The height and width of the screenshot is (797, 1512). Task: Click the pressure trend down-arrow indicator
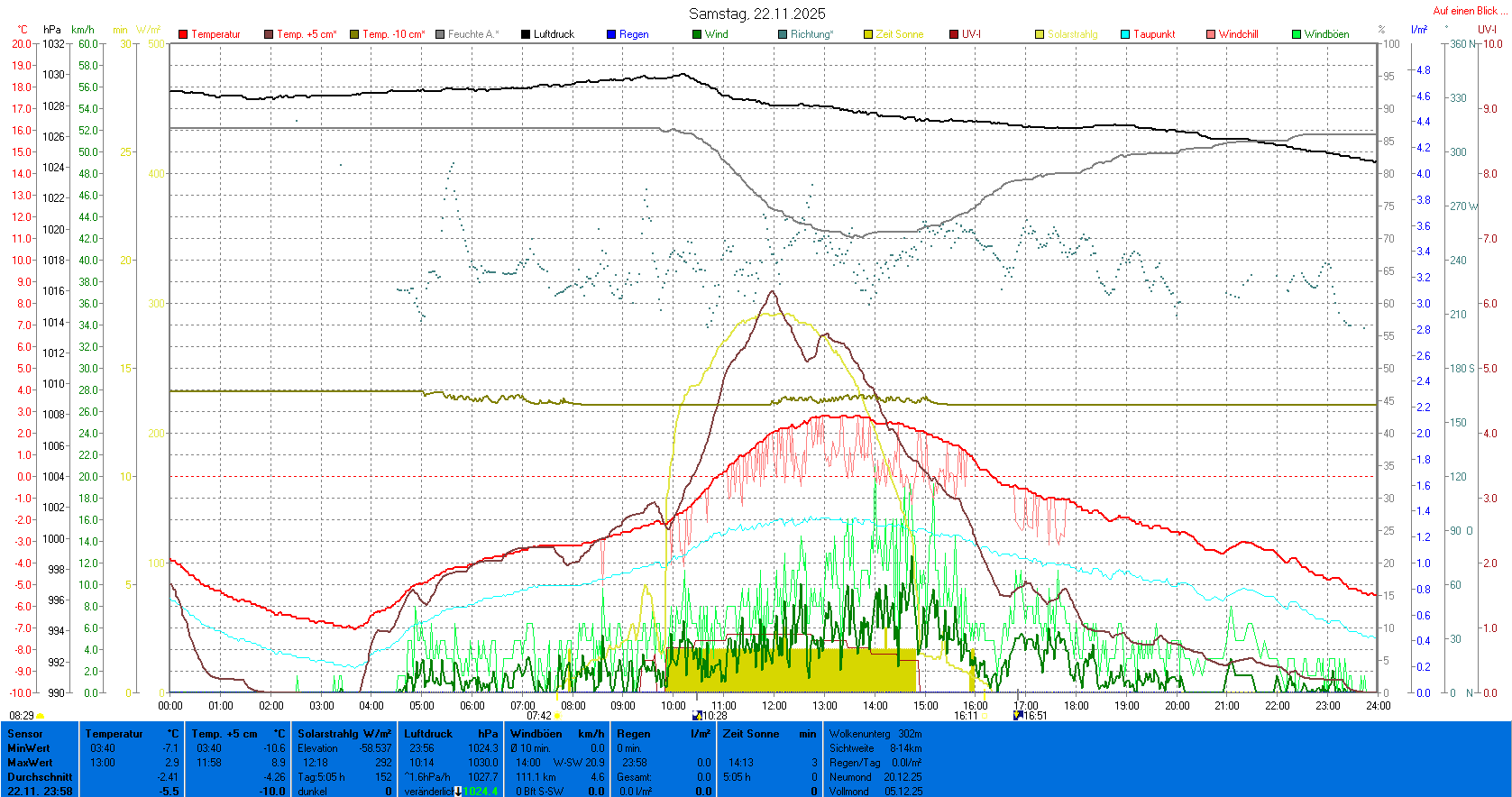coord(458,792)
